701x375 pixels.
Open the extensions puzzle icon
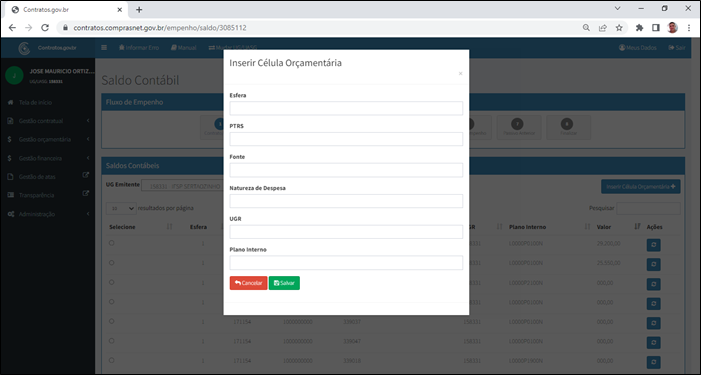pos(639,28)
